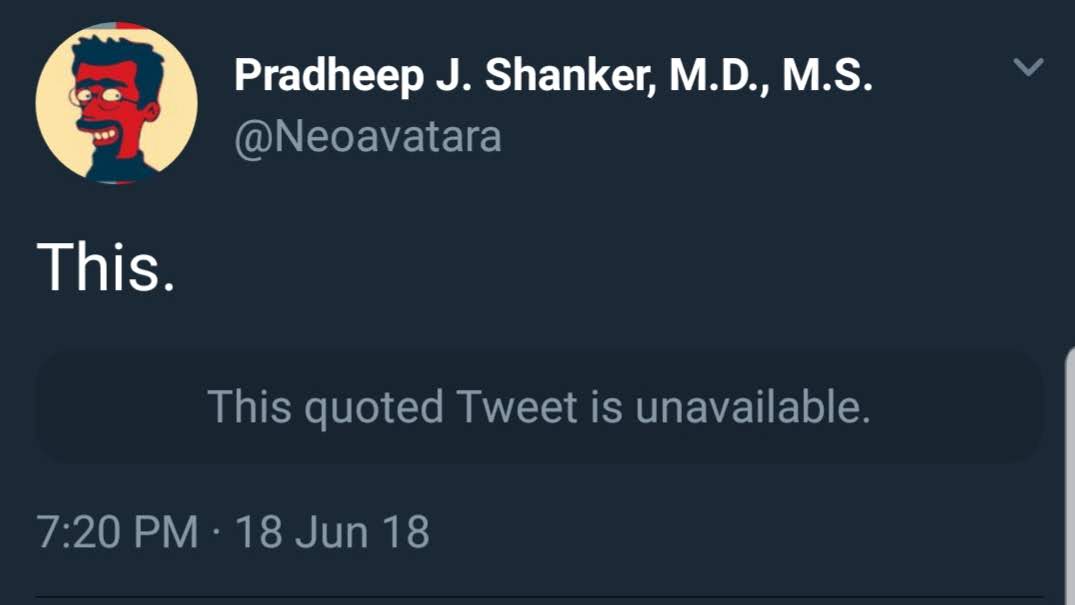Click the first name "Pradheep" in header
Image resolution: width=1075 pixels, height=605 pixels.
click(329, 77)
